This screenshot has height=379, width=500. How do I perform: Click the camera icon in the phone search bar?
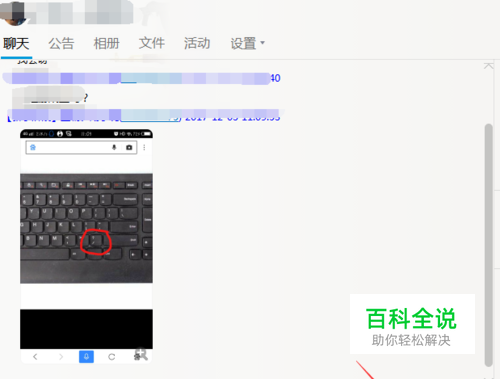pyautogui.click(x=129, y=147)
